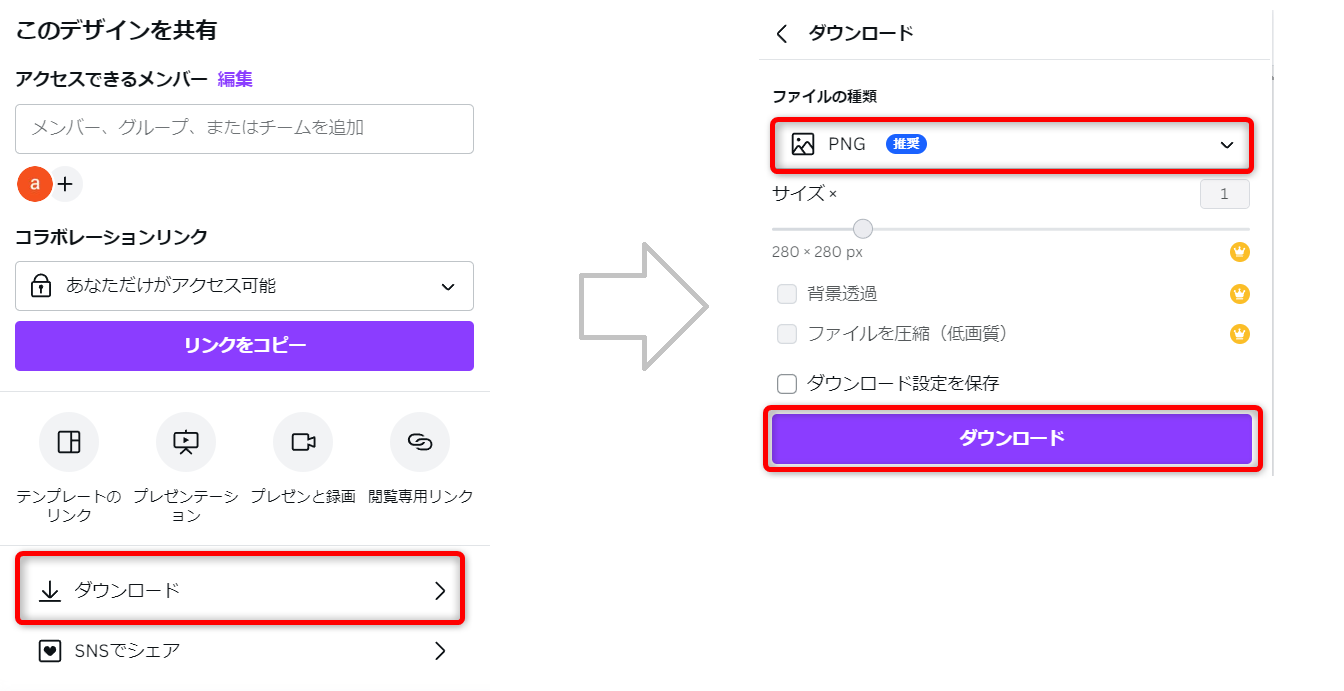Click the crown icon next to 背景透過

coord(1240,294)
